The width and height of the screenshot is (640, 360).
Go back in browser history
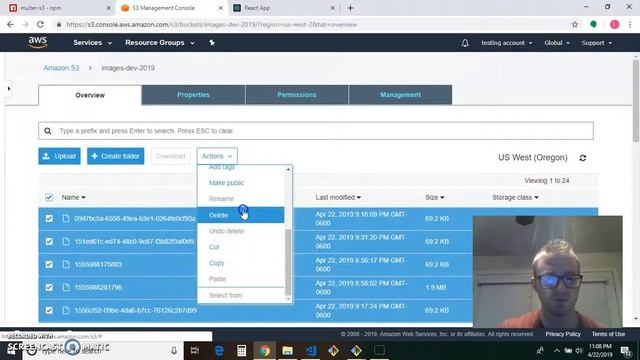tap(10, 24)
